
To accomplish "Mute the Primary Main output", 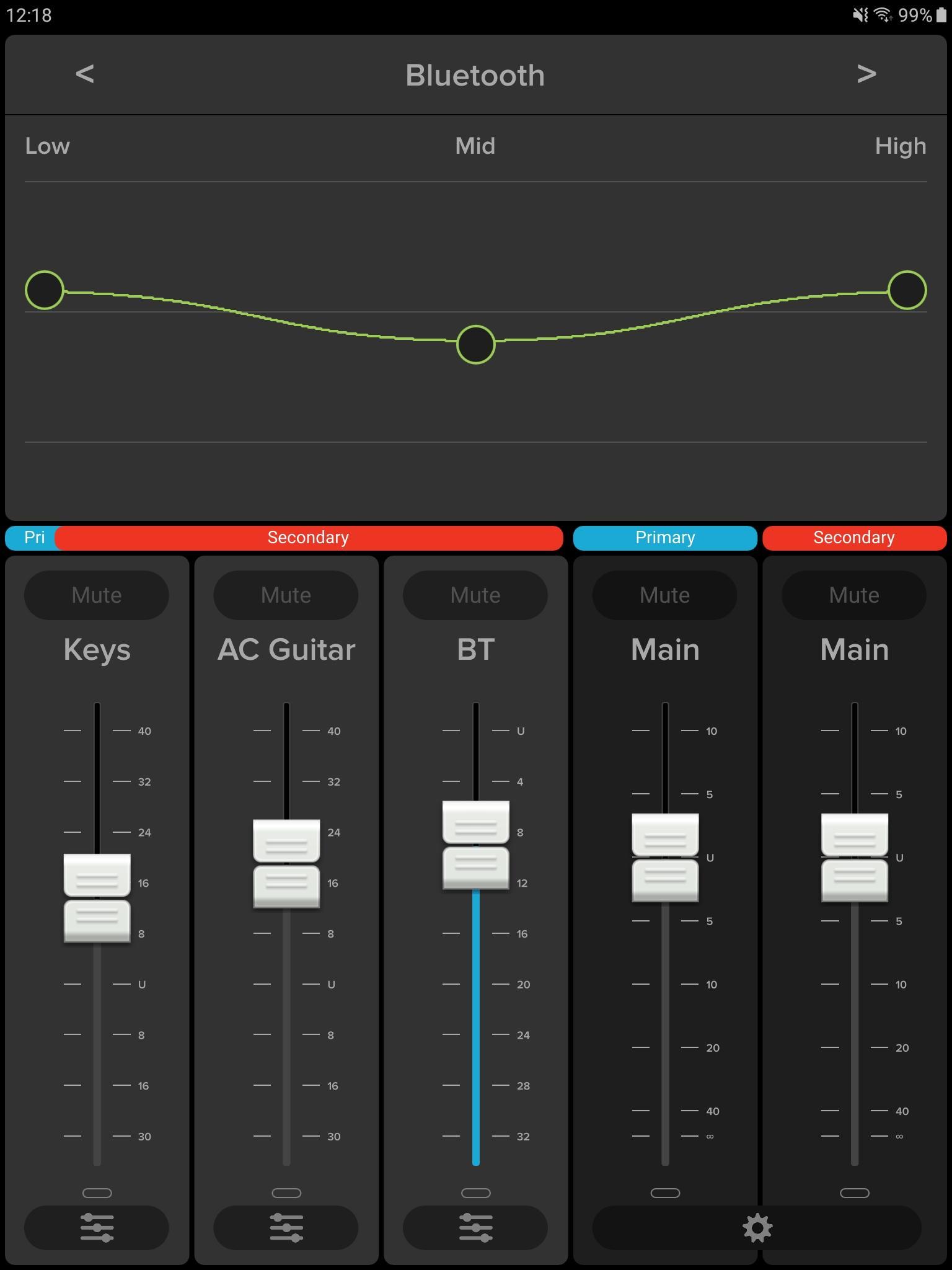I will tap(665, 595).
